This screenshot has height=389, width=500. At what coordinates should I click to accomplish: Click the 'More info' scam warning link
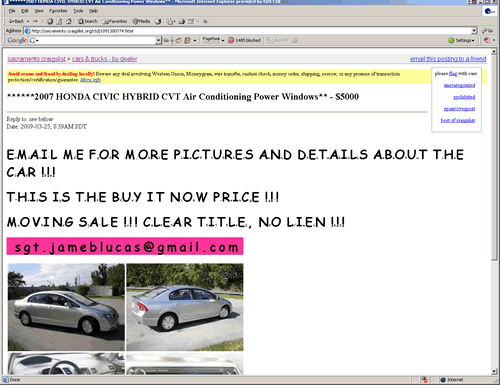click(90, 80)
